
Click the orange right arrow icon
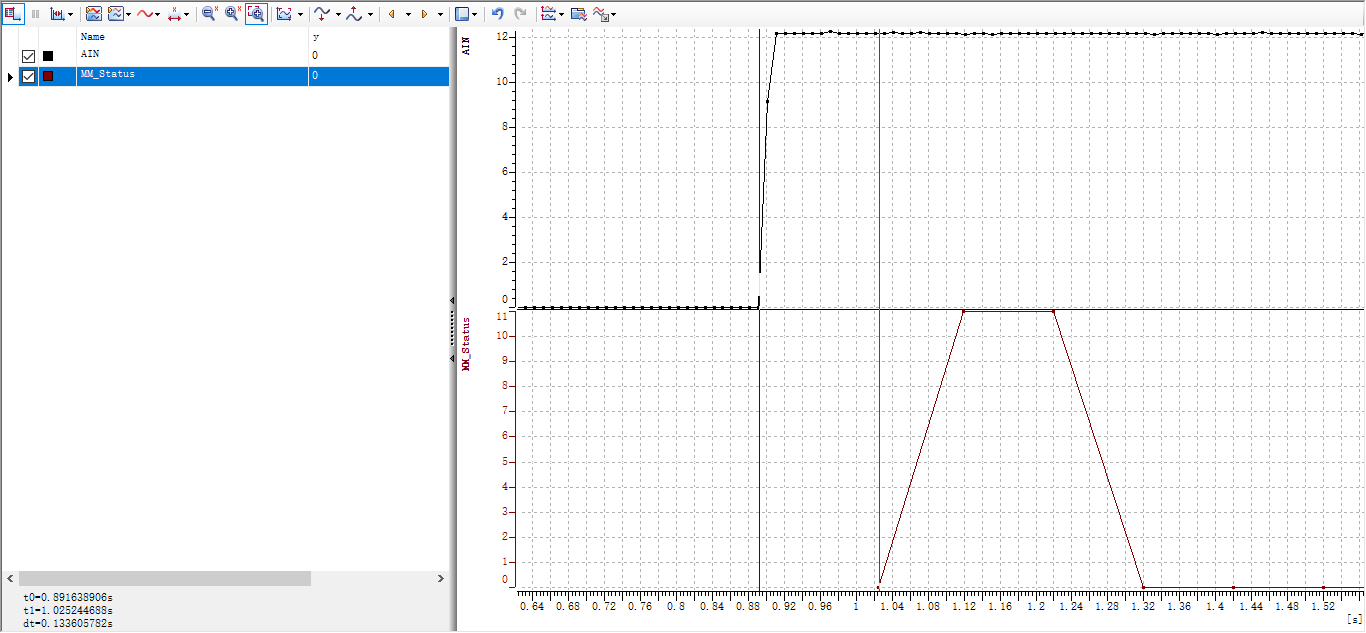[x=424, y=14]
